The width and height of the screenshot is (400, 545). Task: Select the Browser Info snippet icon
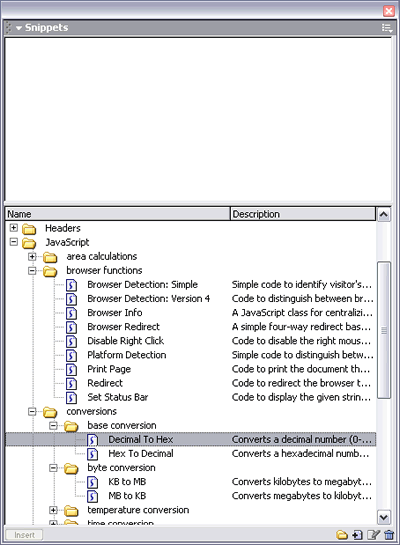(71, 313)
